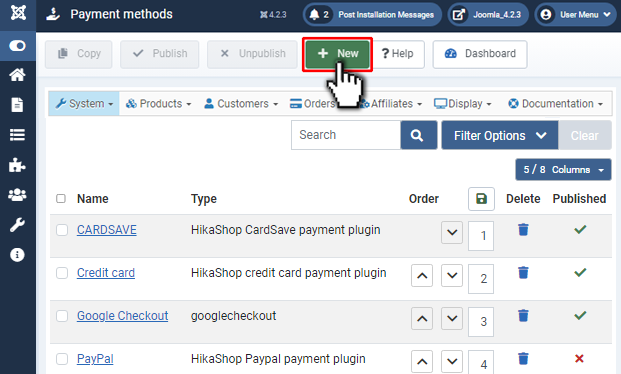The width and height of the screenshot is (621, 374).
Task: Delete CARDSAVE using trash icon
Action: pyautogui.click(x=523, y=229)
